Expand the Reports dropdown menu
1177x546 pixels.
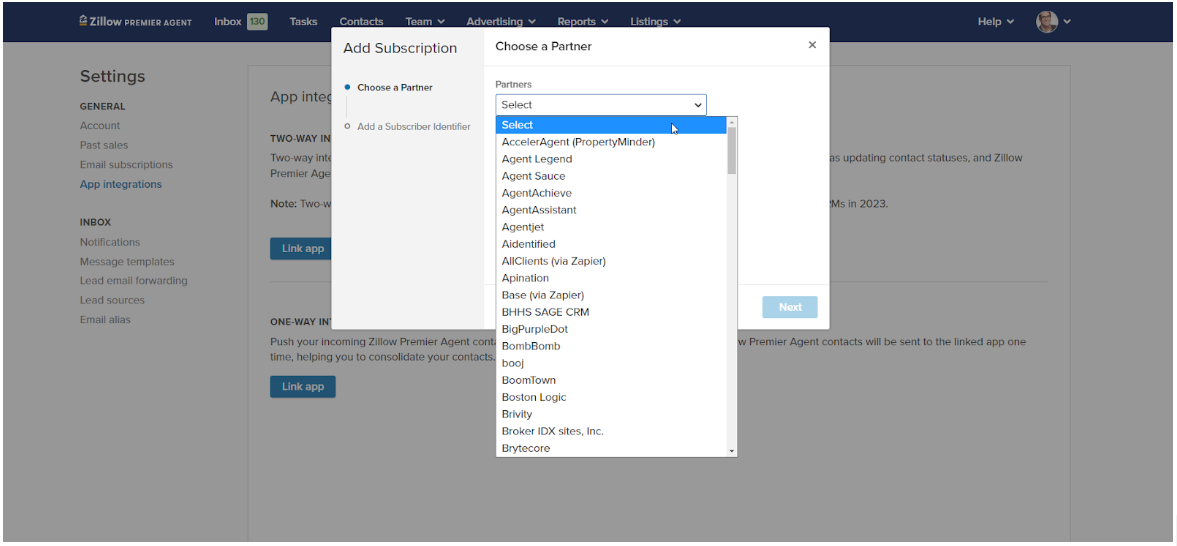coord(583,21)
